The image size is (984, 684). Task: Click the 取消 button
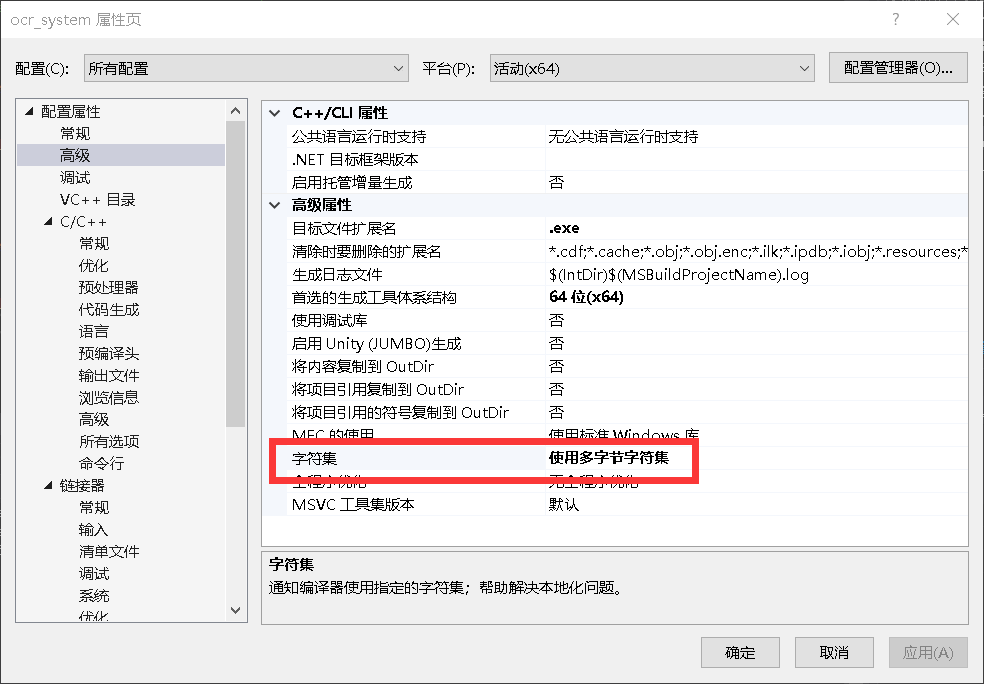[833, 652]
